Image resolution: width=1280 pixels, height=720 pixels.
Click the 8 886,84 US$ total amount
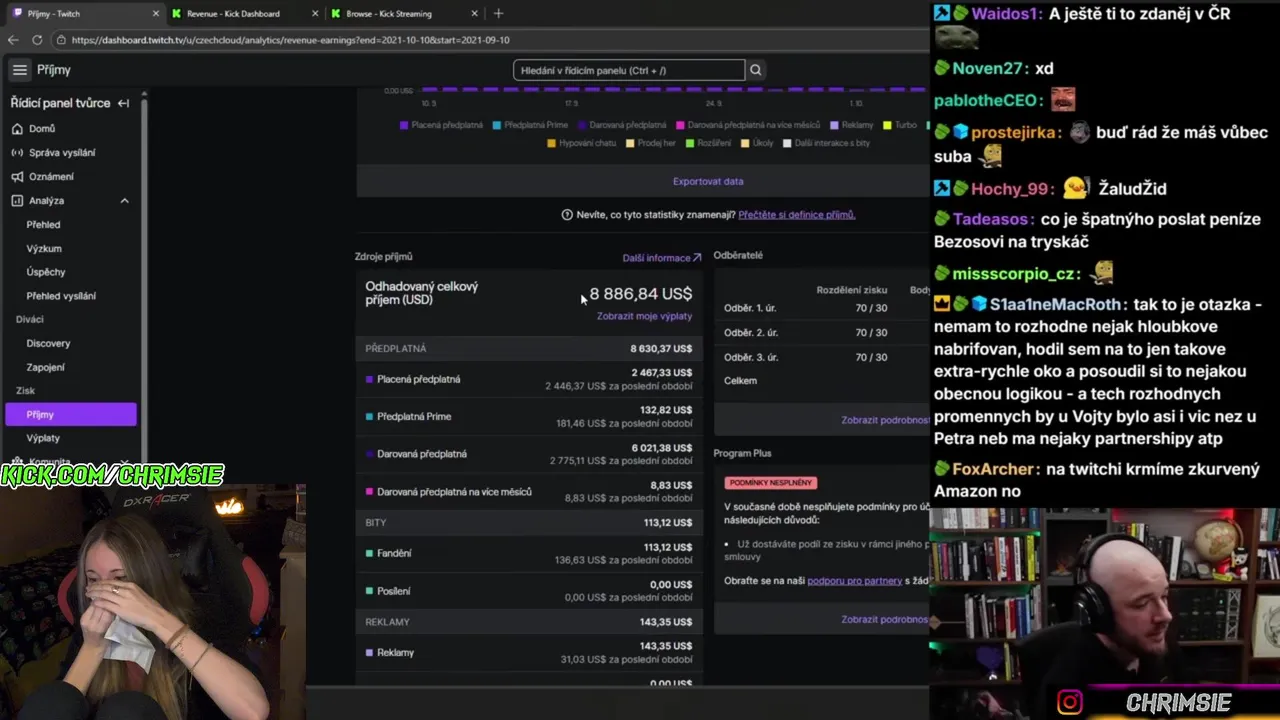[x=641, y=294]
